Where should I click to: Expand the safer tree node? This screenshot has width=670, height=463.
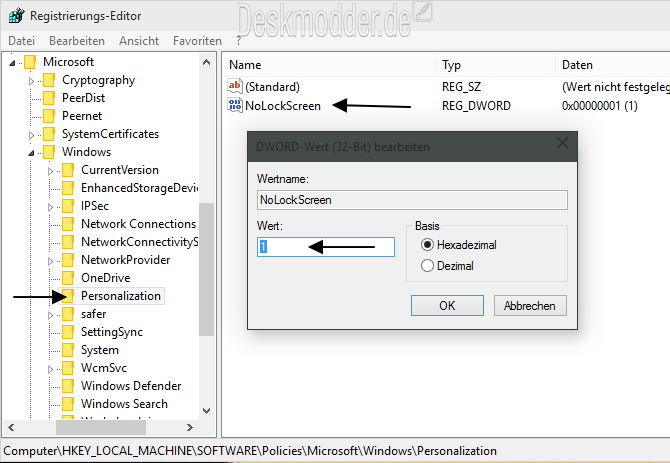[50, 315]
